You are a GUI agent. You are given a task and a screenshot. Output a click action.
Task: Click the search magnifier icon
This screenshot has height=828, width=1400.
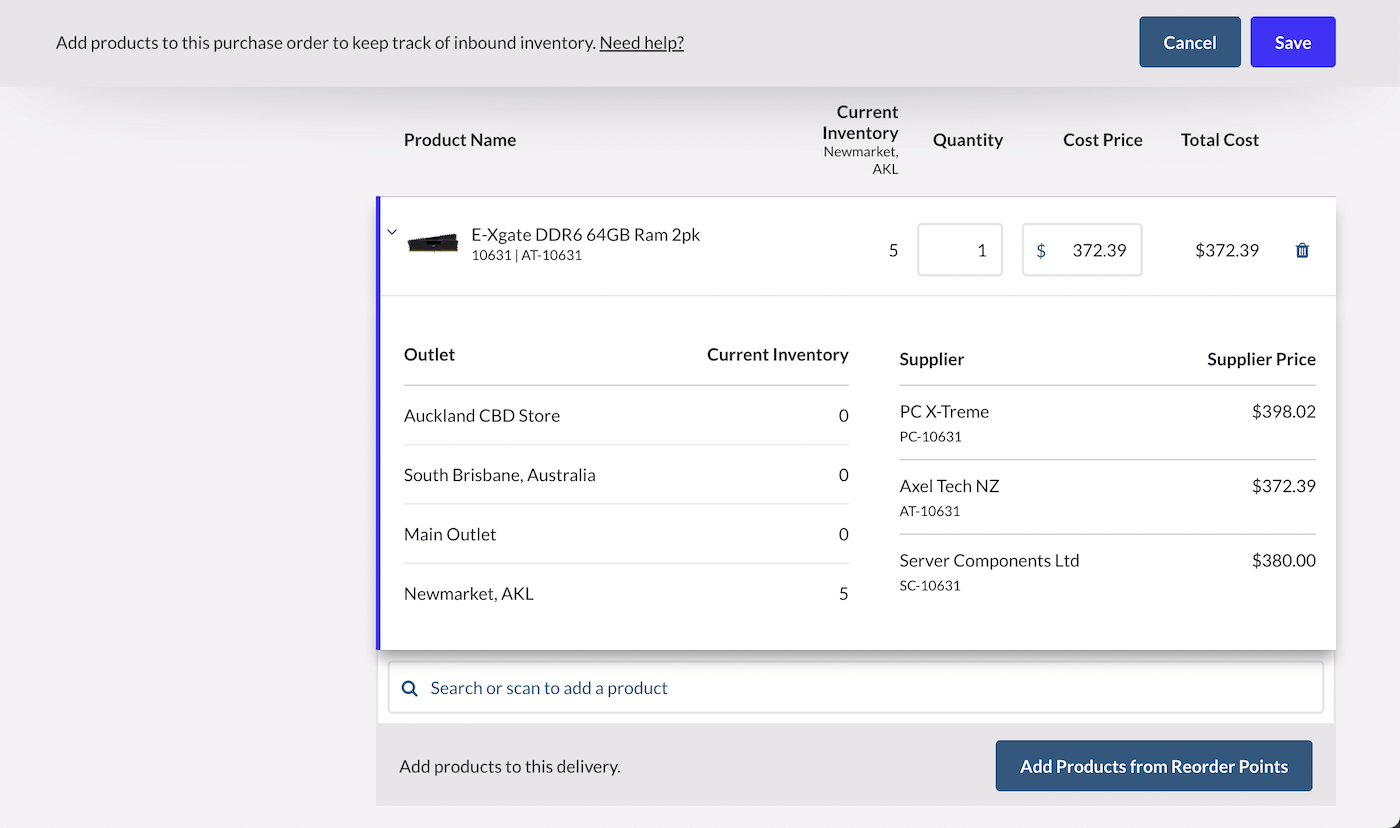409,688
